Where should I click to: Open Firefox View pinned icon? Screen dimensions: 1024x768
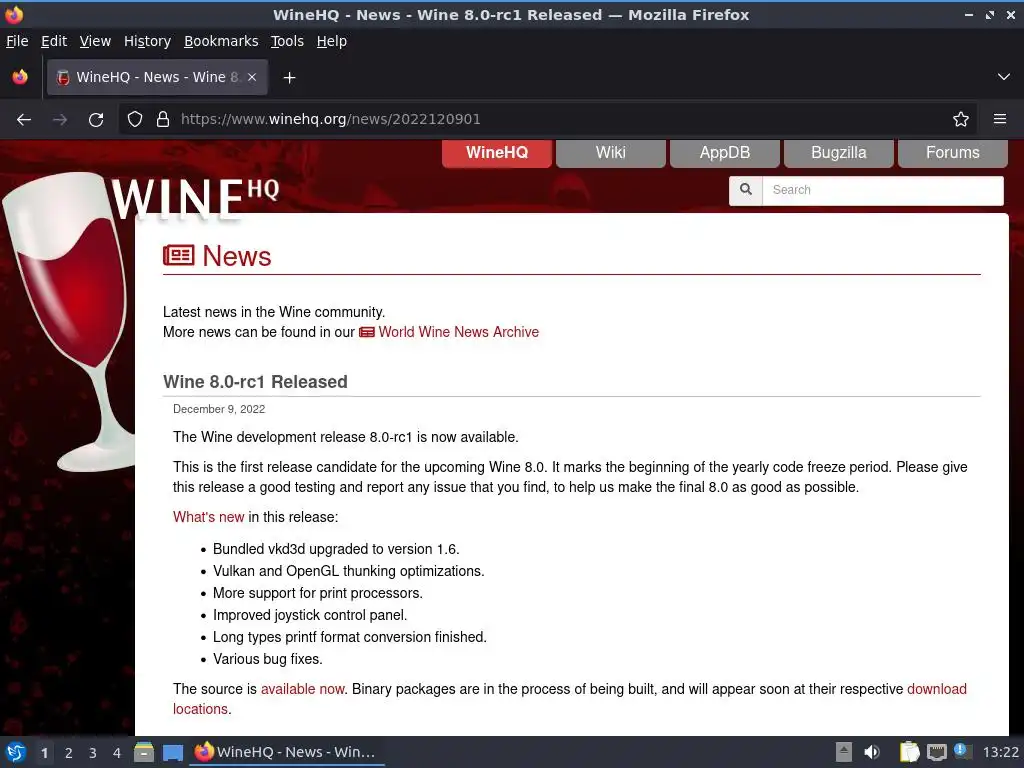coord(20,77)
